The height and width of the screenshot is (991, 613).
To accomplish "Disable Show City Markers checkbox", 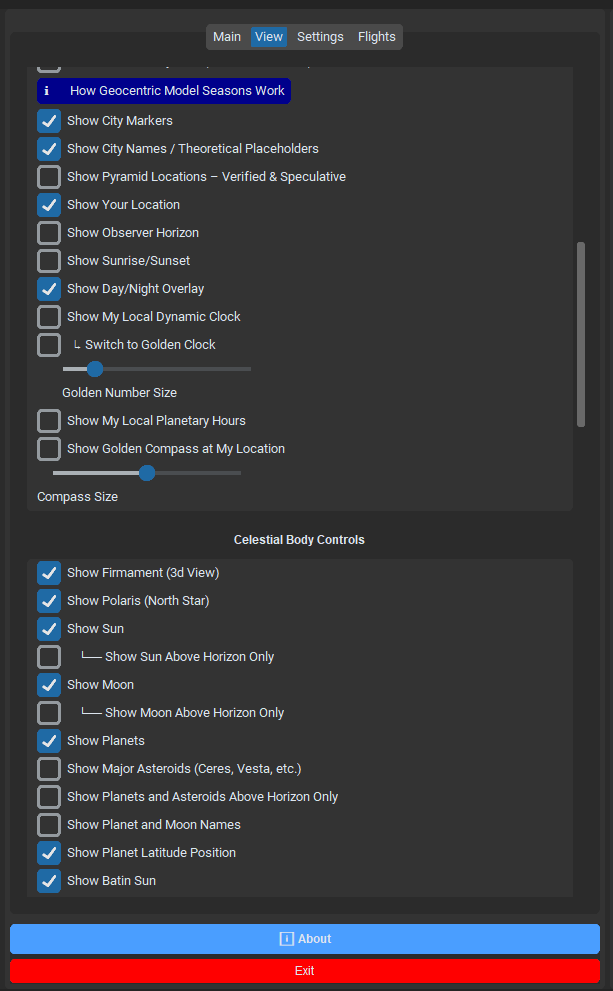I will pos(49,121).
